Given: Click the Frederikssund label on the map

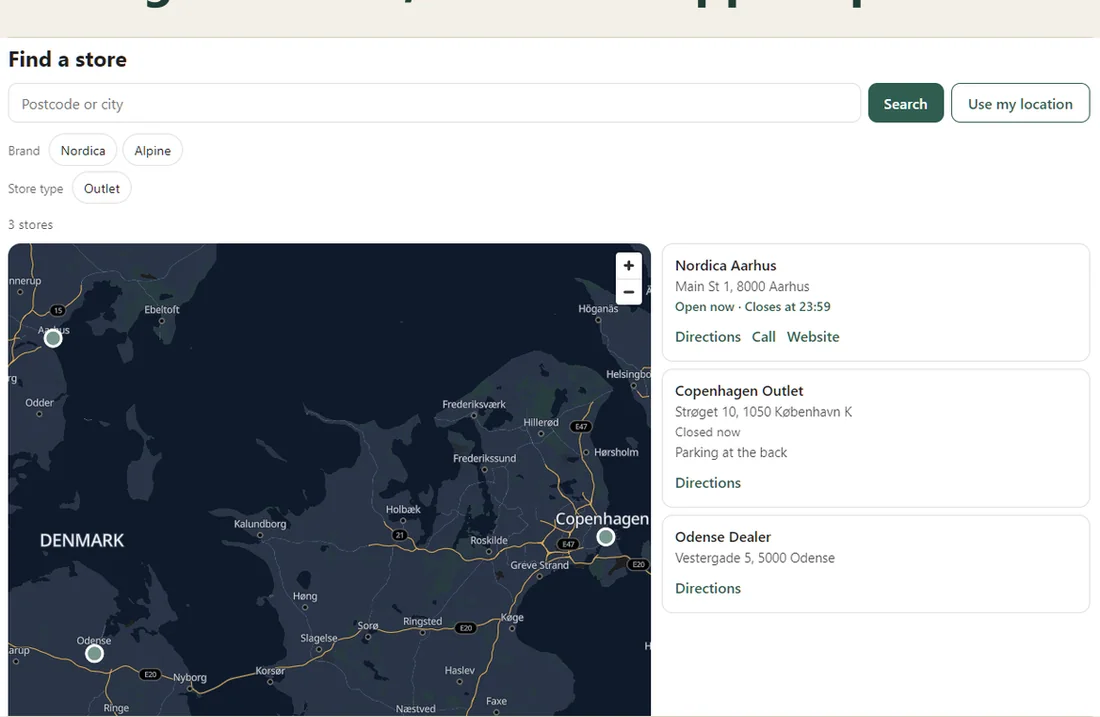Looking at the screenshot, I should tap(484, 458).
